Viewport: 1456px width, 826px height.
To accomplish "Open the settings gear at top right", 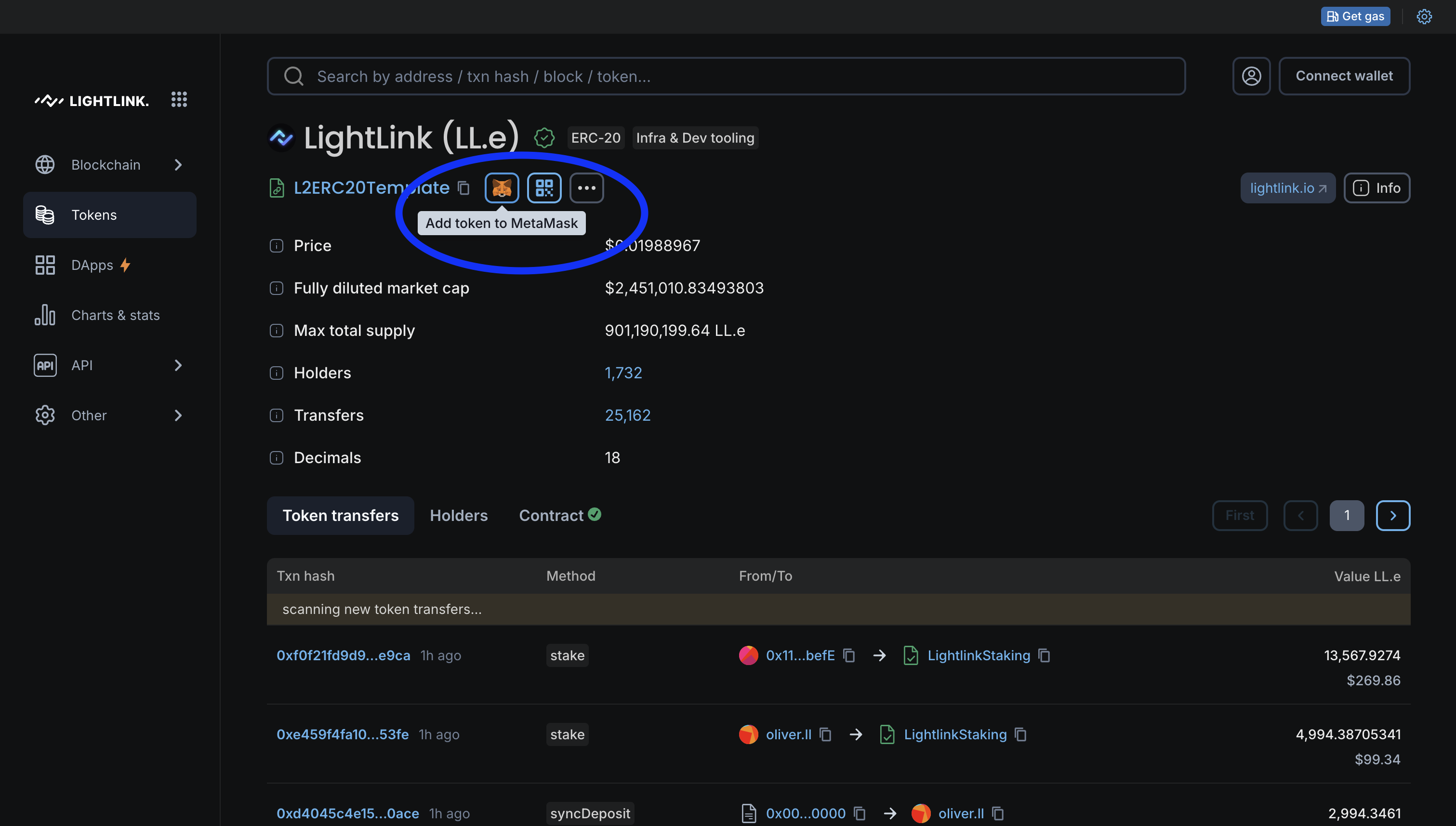I will [x=1424, y=16].
